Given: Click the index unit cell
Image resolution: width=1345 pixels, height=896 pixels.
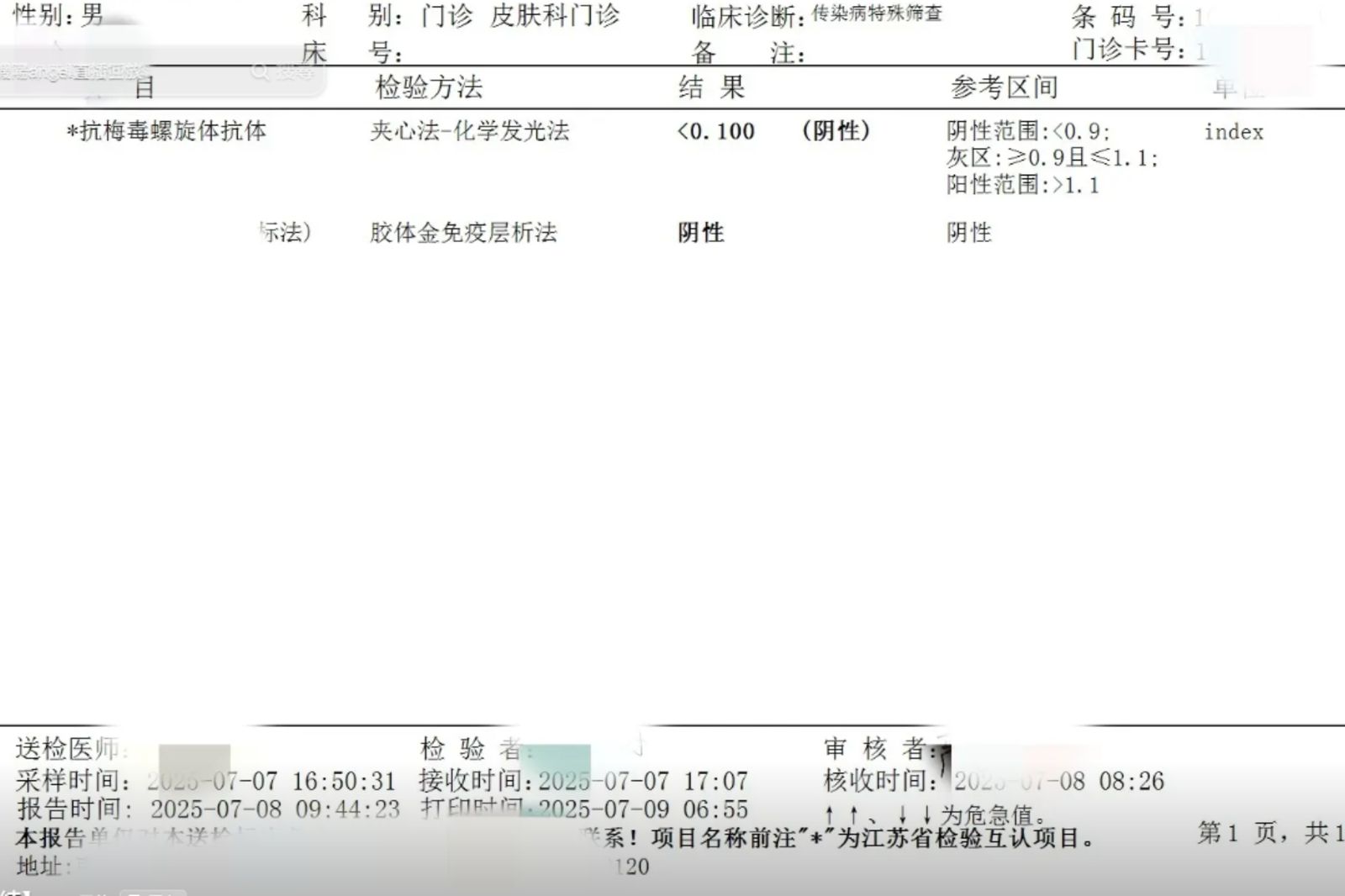Looking at the screenshot, I should (1234, 132).
